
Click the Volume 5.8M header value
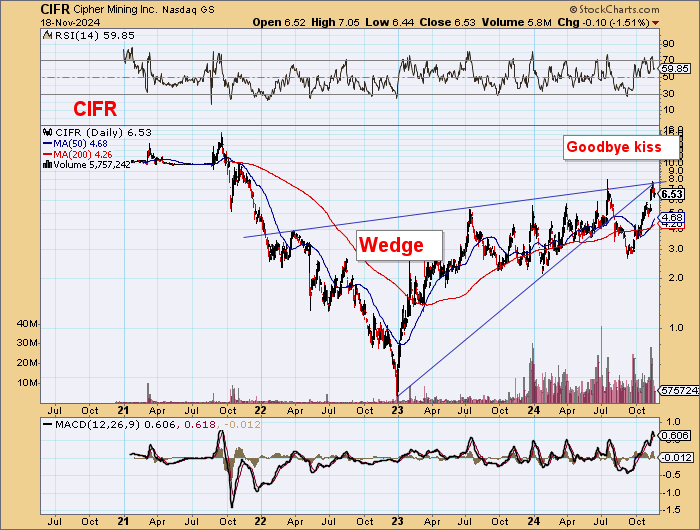click(x=516, y=22)
